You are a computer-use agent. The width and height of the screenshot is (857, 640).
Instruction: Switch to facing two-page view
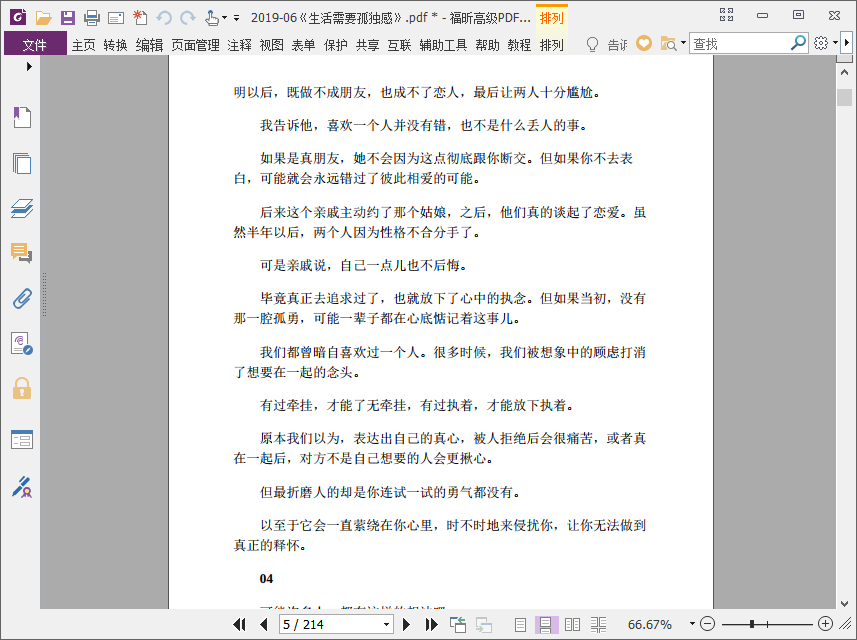(572, 624)
